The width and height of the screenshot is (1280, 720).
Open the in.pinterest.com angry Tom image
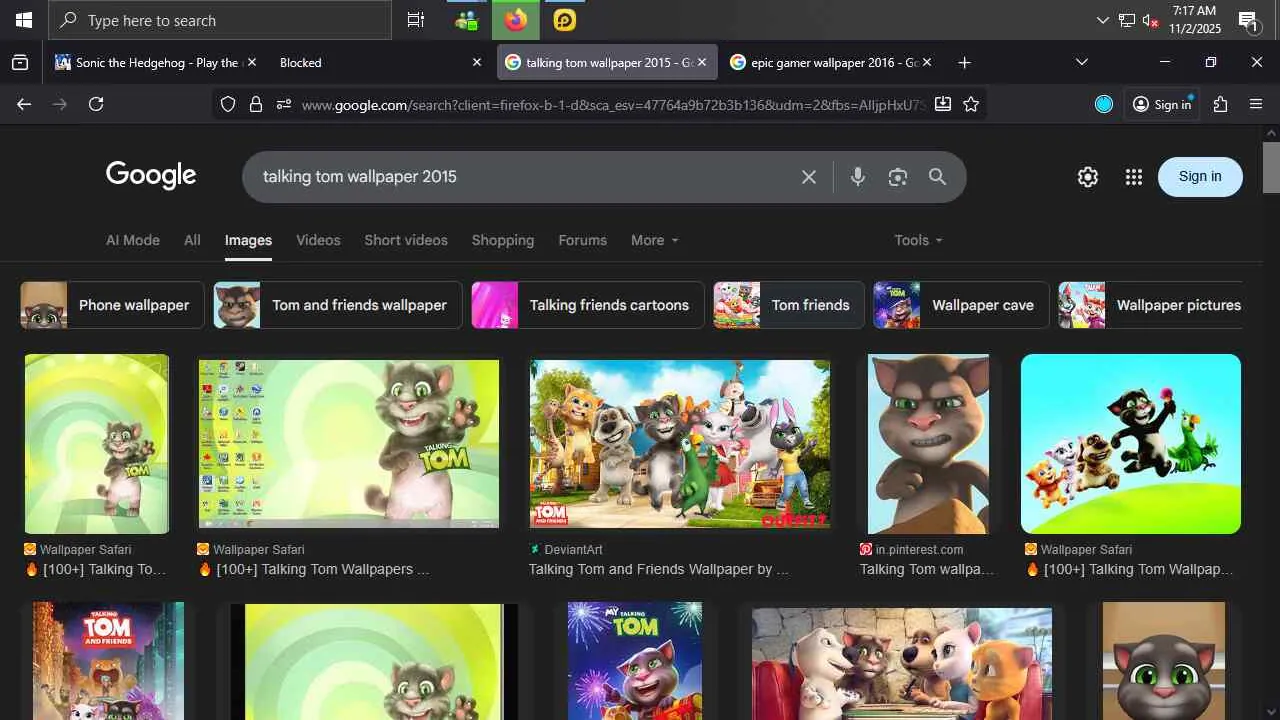click(929, 444)
